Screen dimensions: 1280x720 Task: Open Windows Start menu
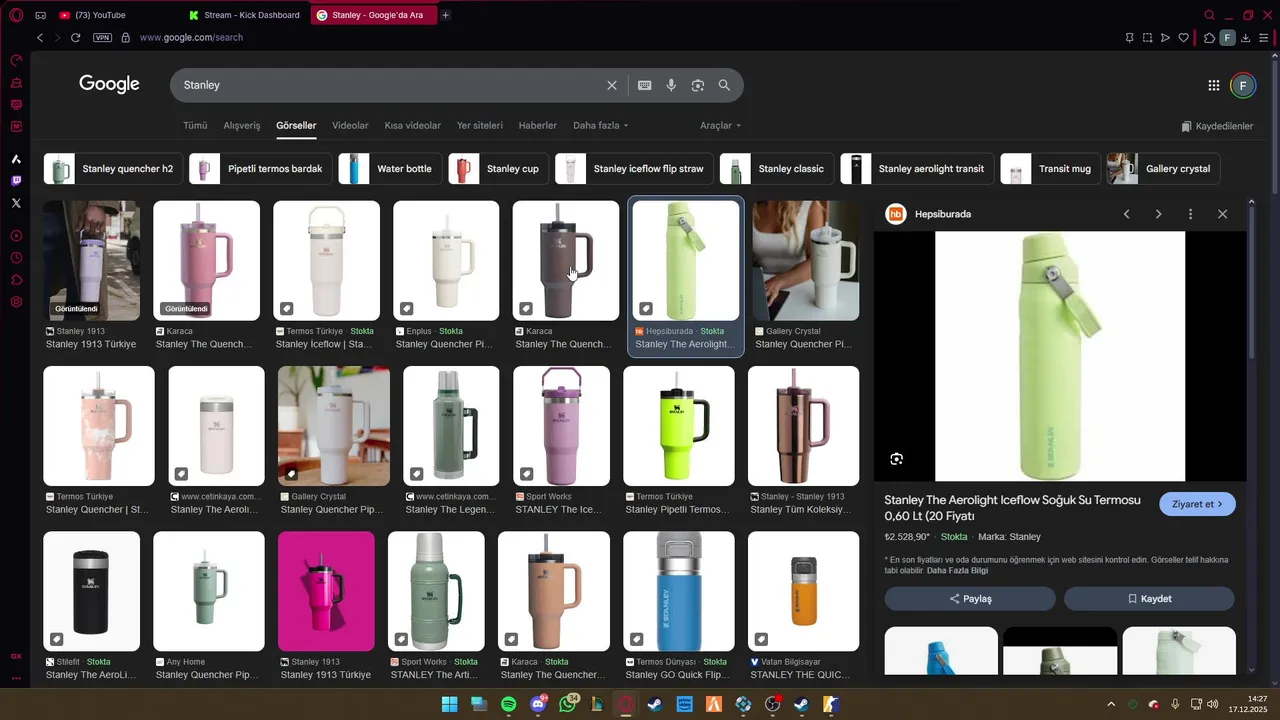pyautogui.click(x=450, y=704)
